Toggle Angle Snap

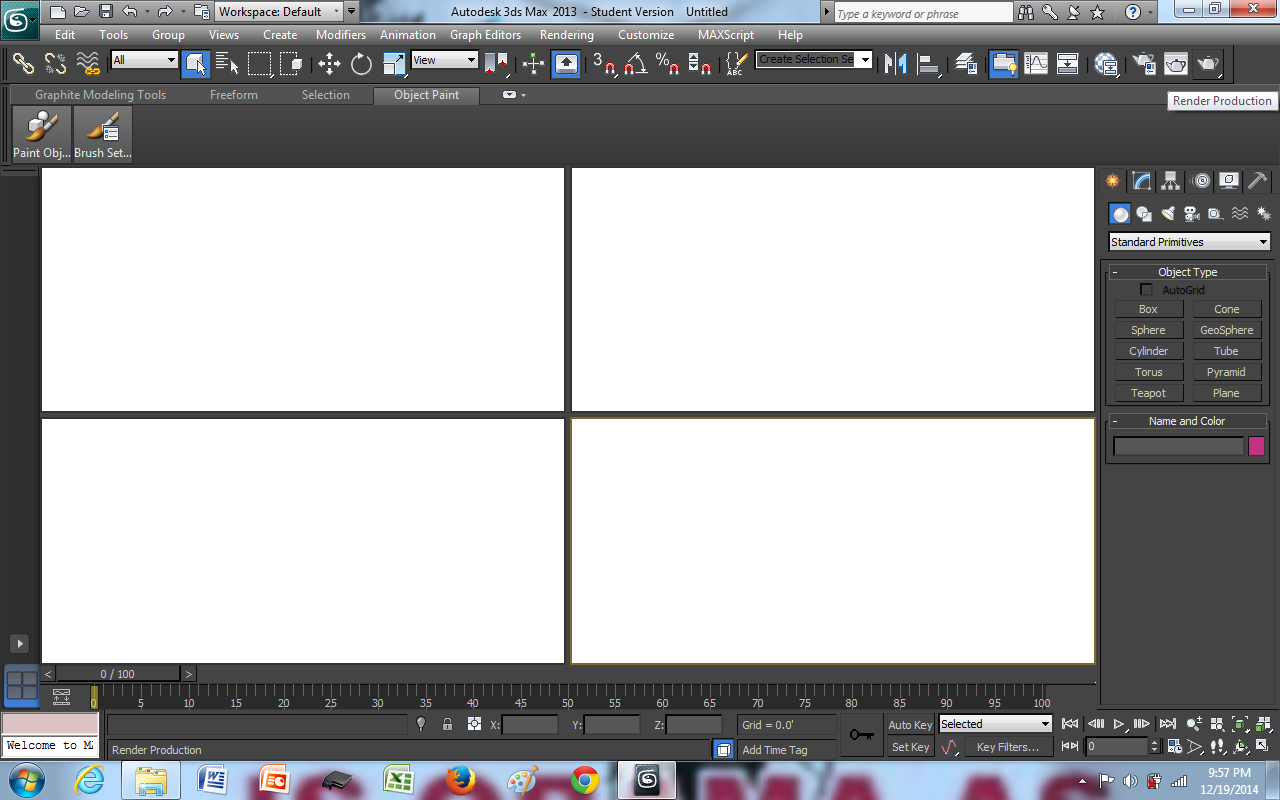click(636, 64)
